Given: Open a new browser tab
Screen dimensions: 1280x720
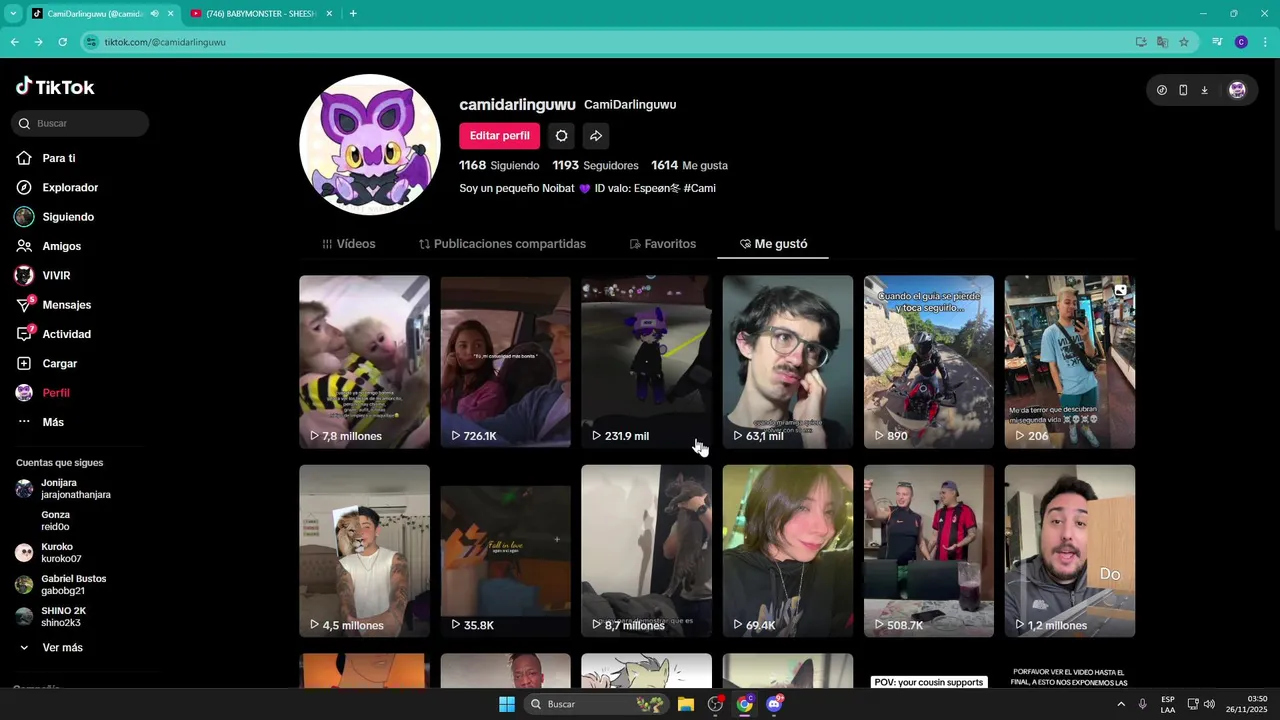Looking at the screenshot, I should [353, 13].
